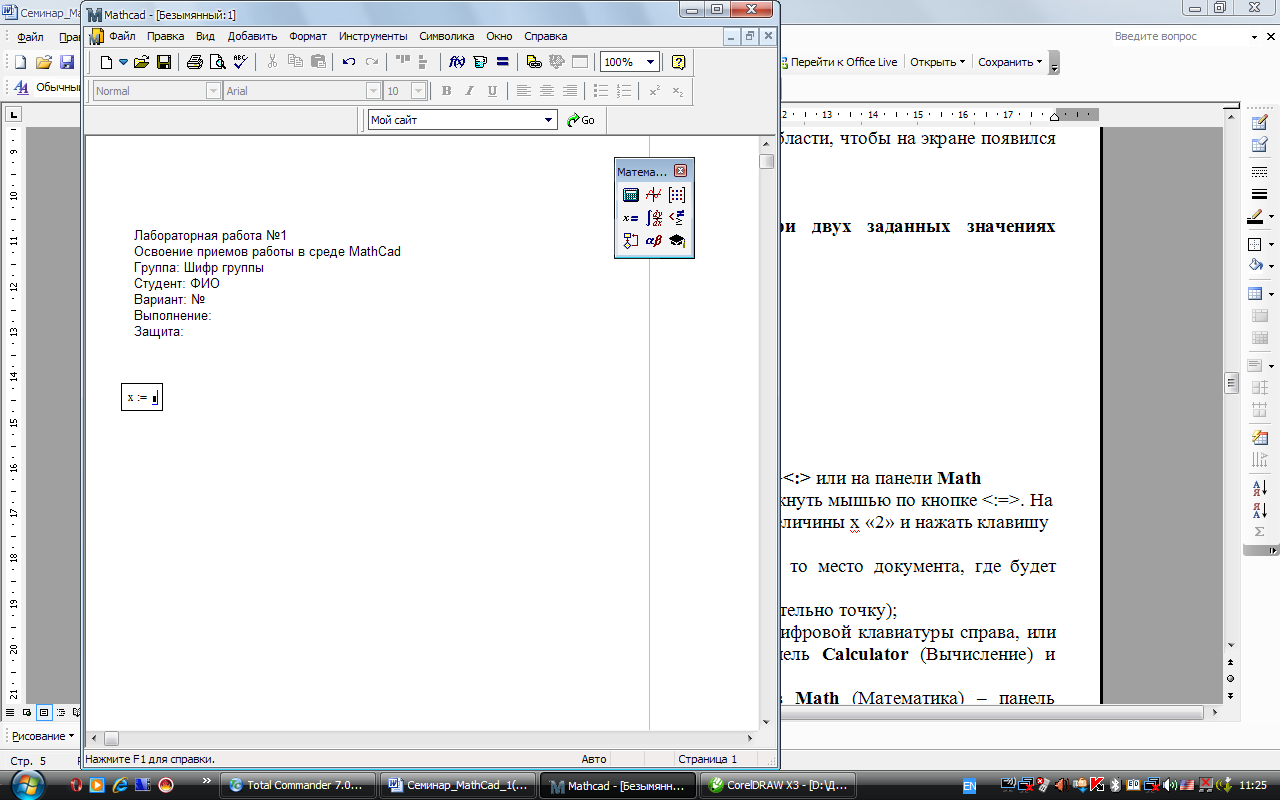Open the Calculator palette in Math toolbar

631,195
